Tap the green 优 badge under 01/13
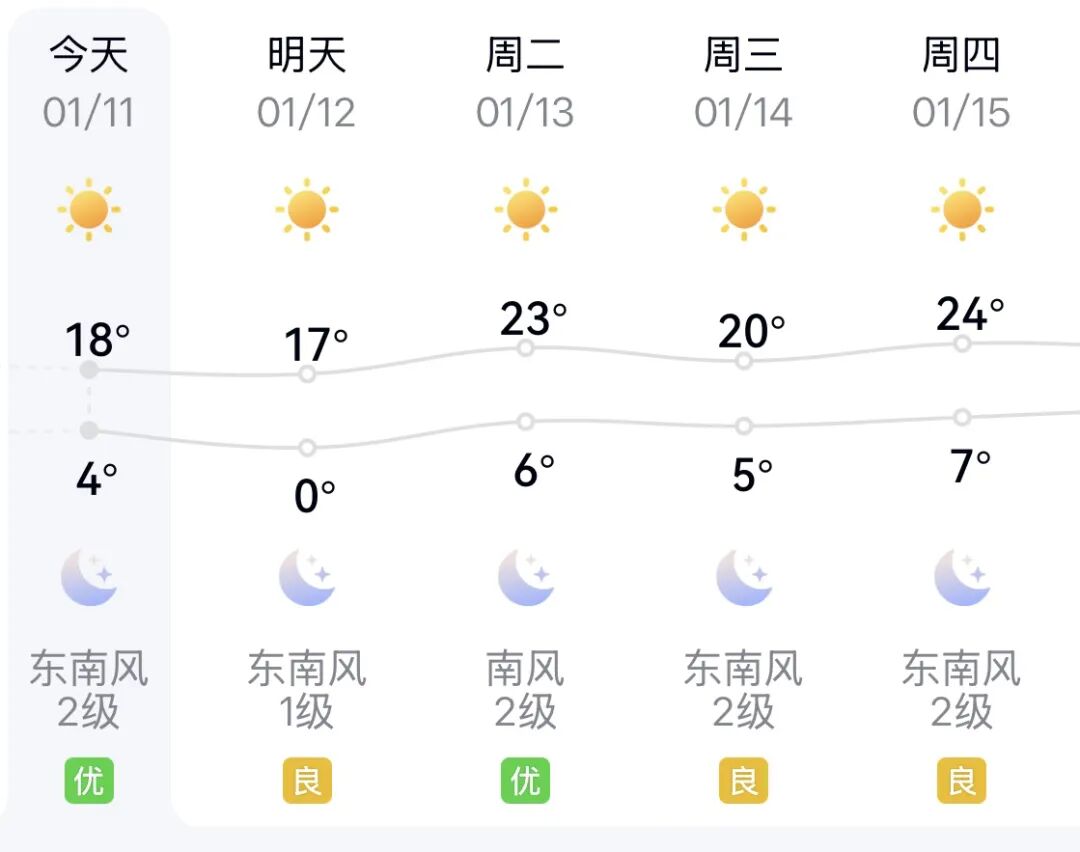Viewport: 1080px width, 852px height. (525, 781)
